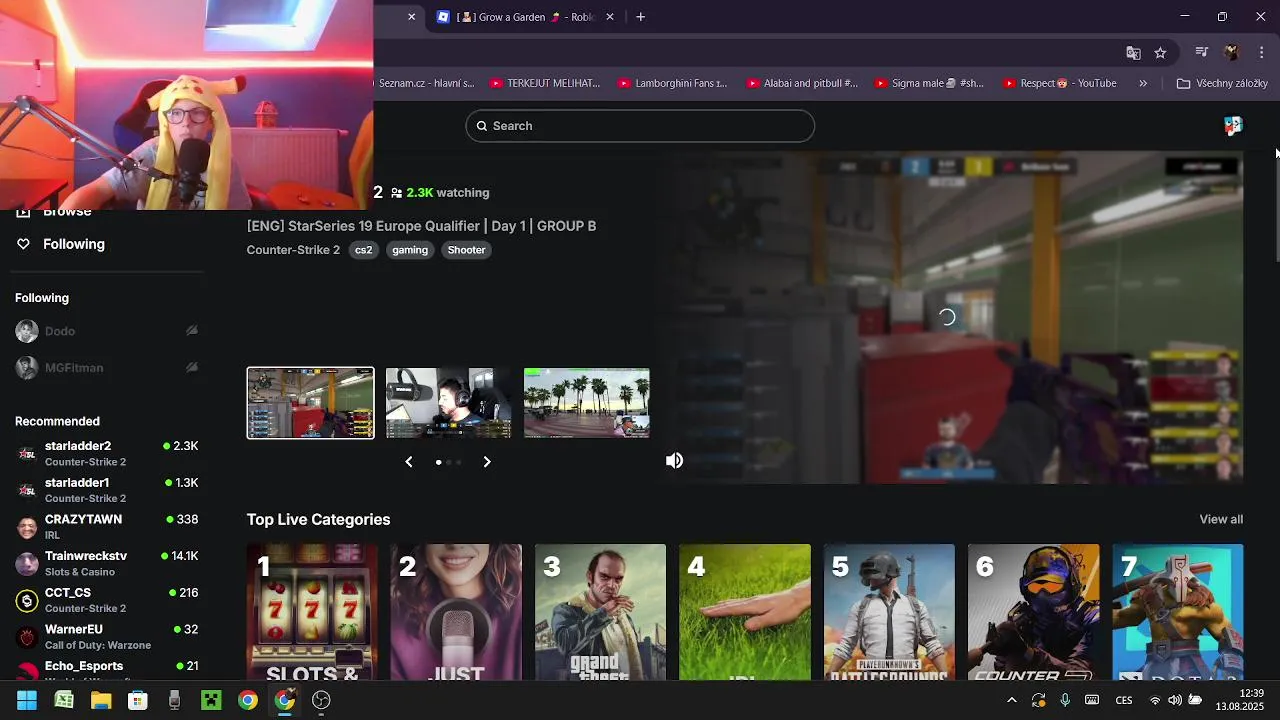
Task: Select first featured stream thumbnail
Action: pos(311,403)
